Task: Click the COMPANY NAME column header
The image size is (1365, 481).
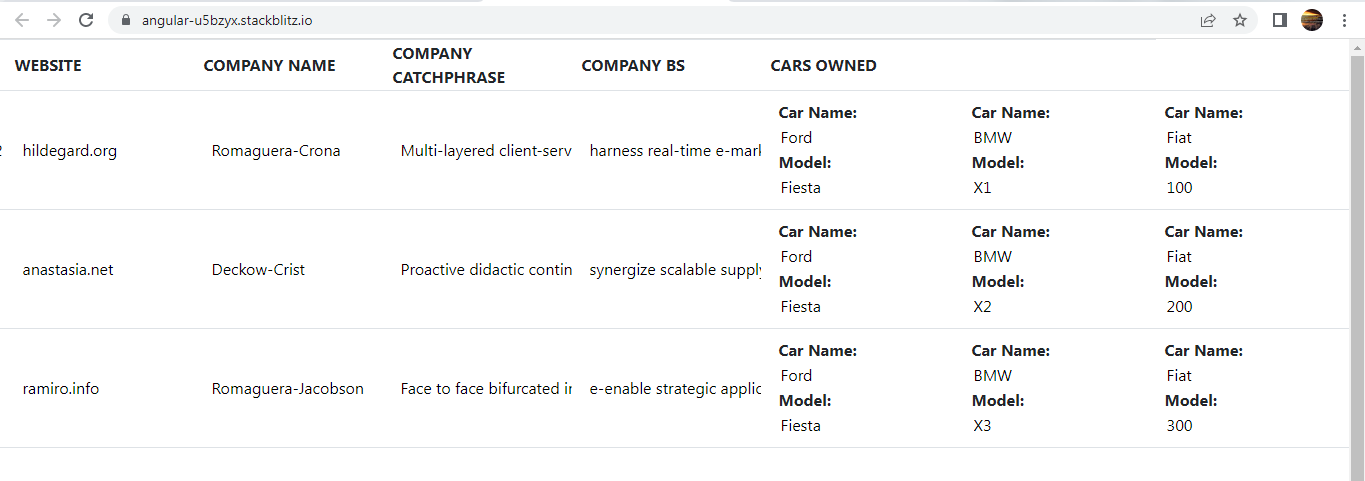Action: [x=269, y=66]
